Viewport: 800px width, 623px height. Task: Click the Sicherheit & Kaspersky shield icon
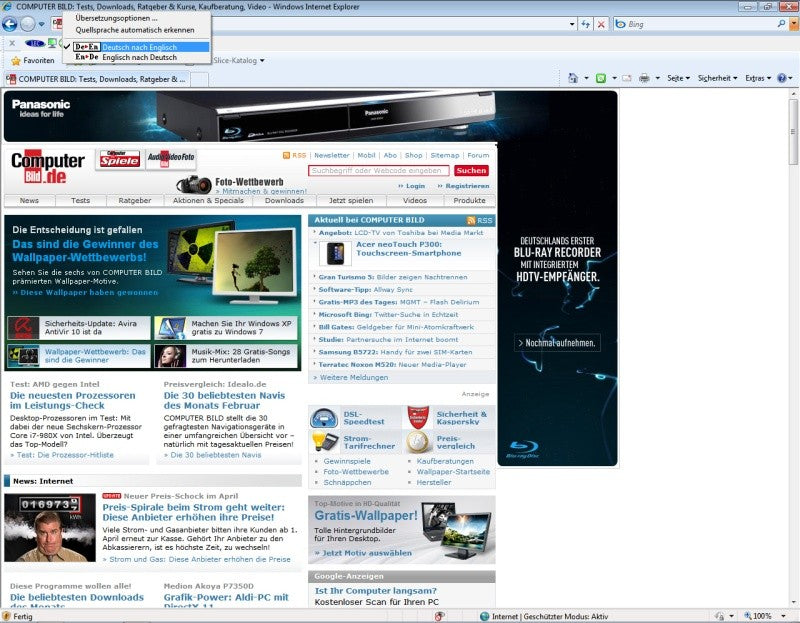point(418,418)
